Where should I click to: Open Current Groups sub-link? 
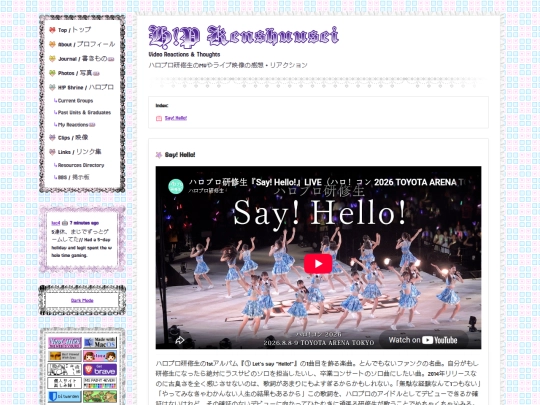point(75,101)
